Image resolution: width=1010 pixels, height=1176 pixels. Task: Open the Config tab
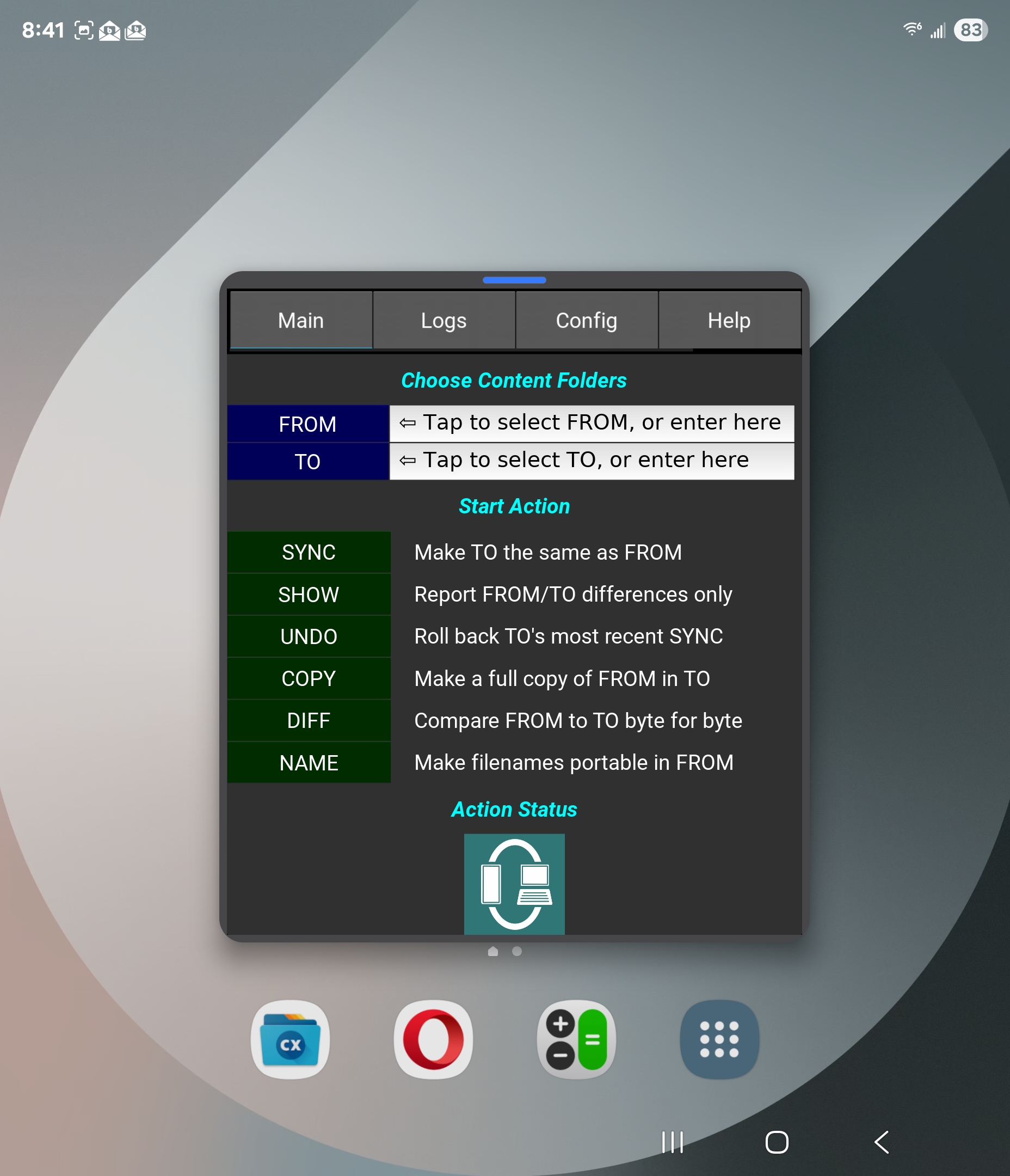[x=586, y=321]
